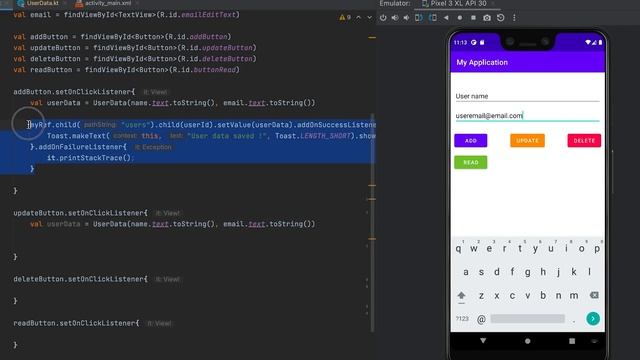Click the emulator status bar clock 11:13

click(x=460, y=42)
